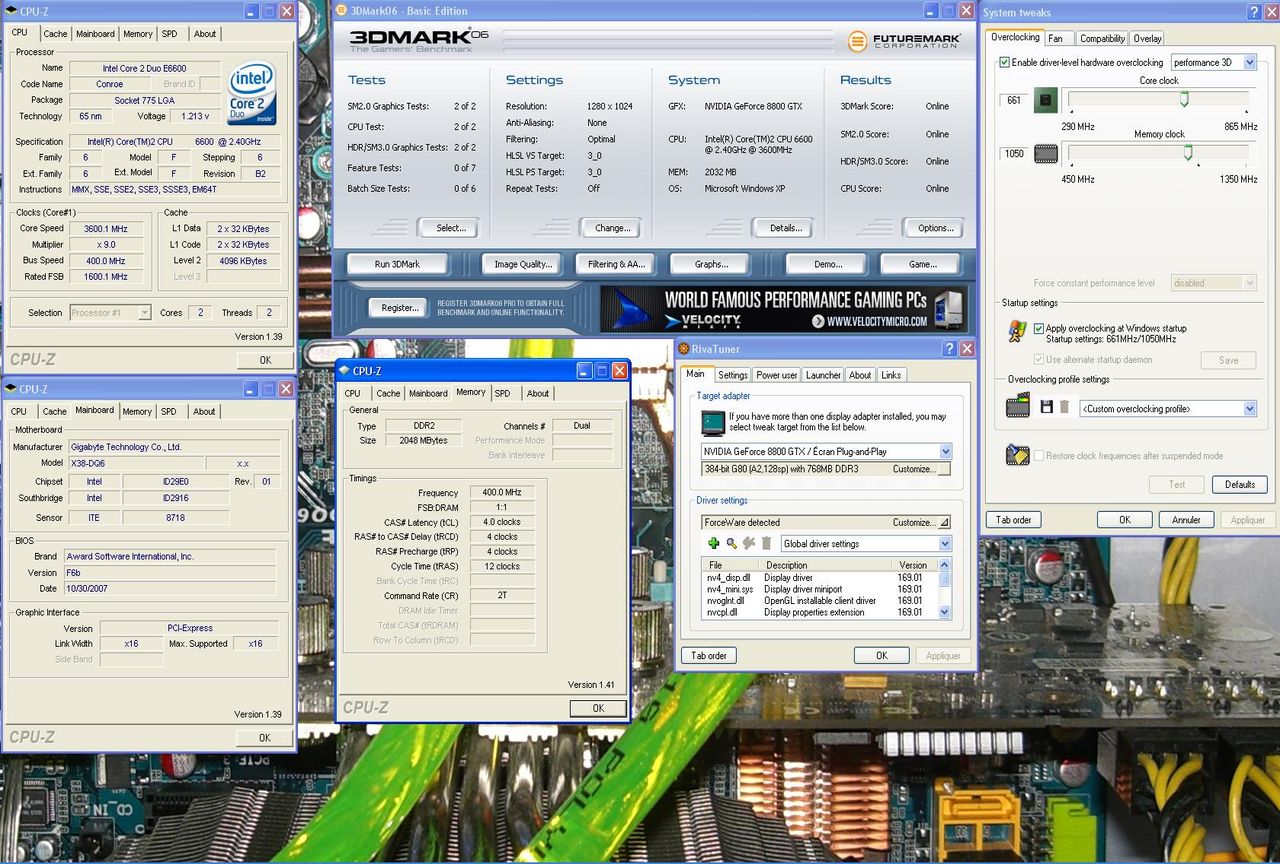Click the Filtering & AA... button
The width and height of the screenshot is (1280, 864).
tap(616, 264)
